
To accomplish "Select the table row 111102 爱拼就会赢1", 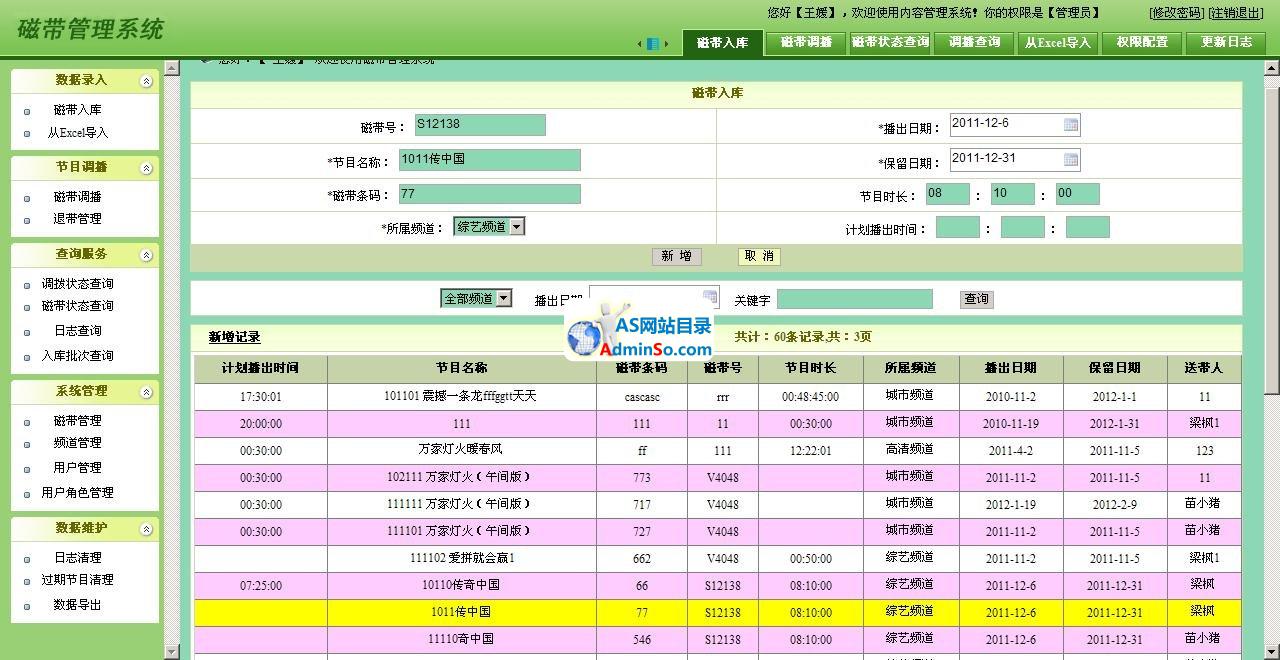I will click(717, 558).
